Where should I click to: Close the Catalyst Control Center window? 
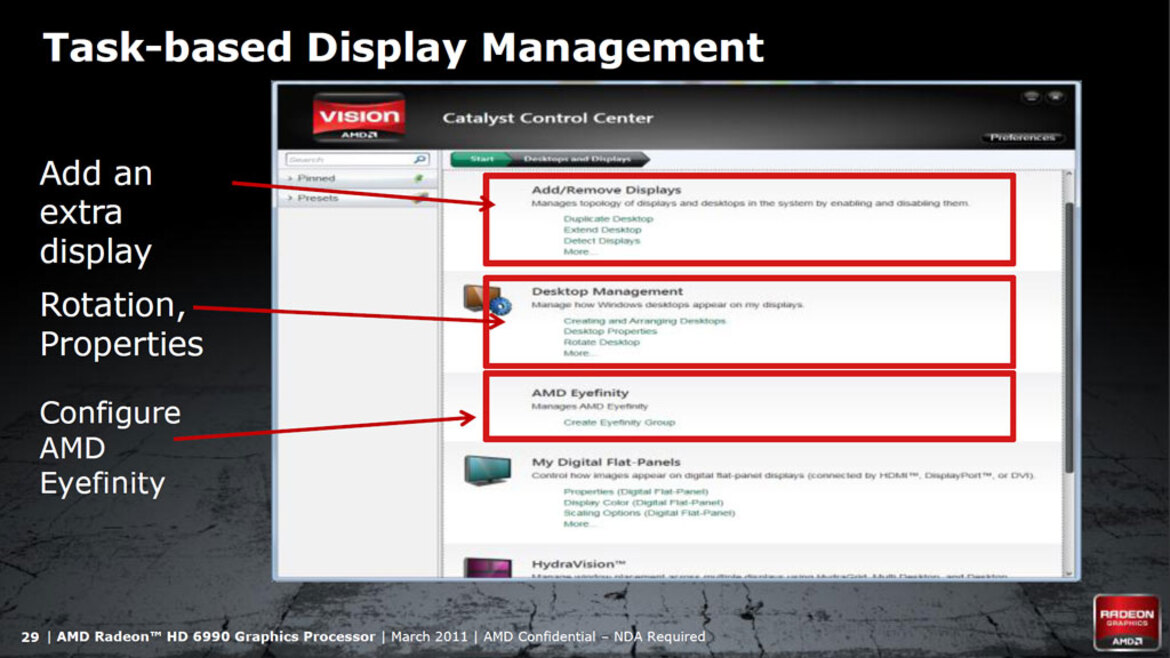point(1055,96)
